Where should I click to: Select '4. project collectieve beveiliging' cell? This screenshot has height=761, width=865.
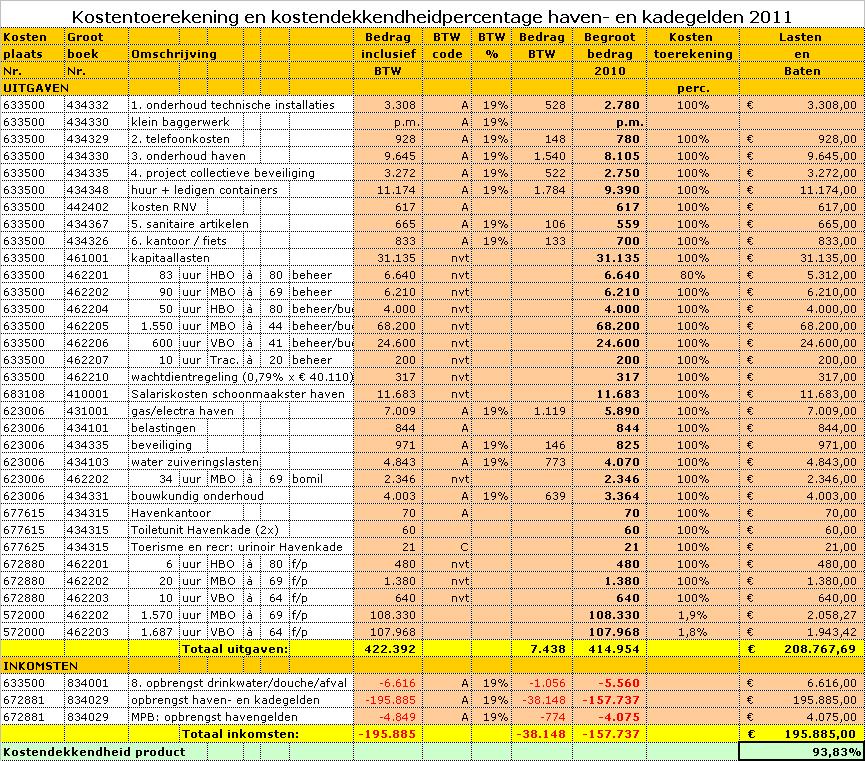coord(223,173)
